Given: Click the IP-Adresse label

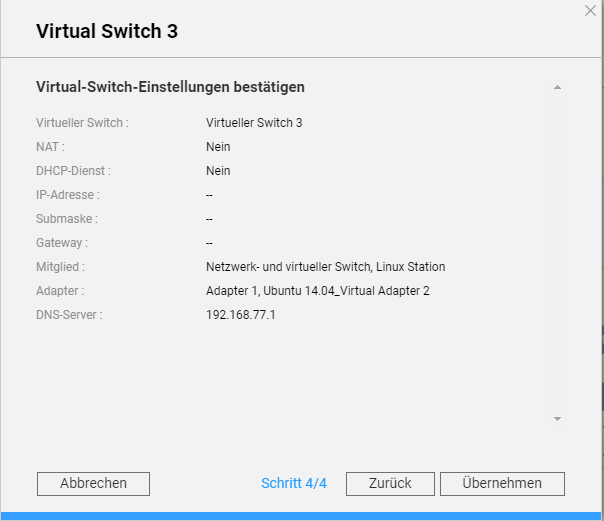Looking at the screenshot, I should coord(67,195).
